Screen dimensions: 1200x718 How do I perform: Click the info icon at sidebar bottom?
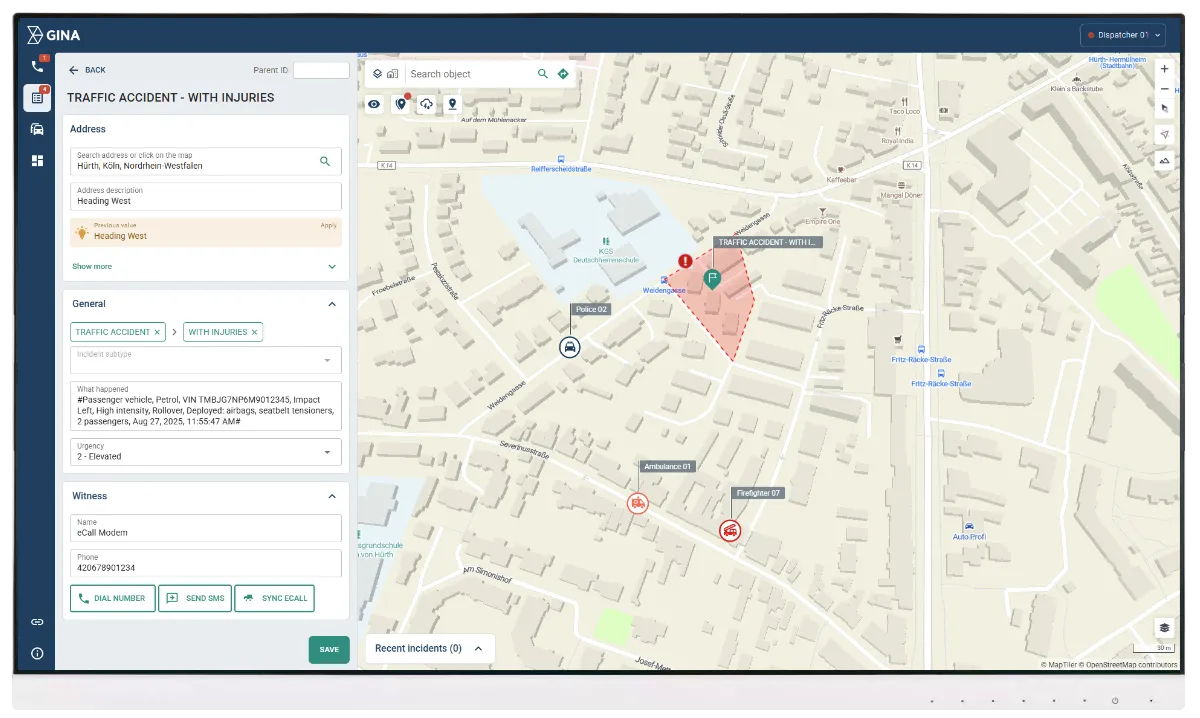click(37, 653)
